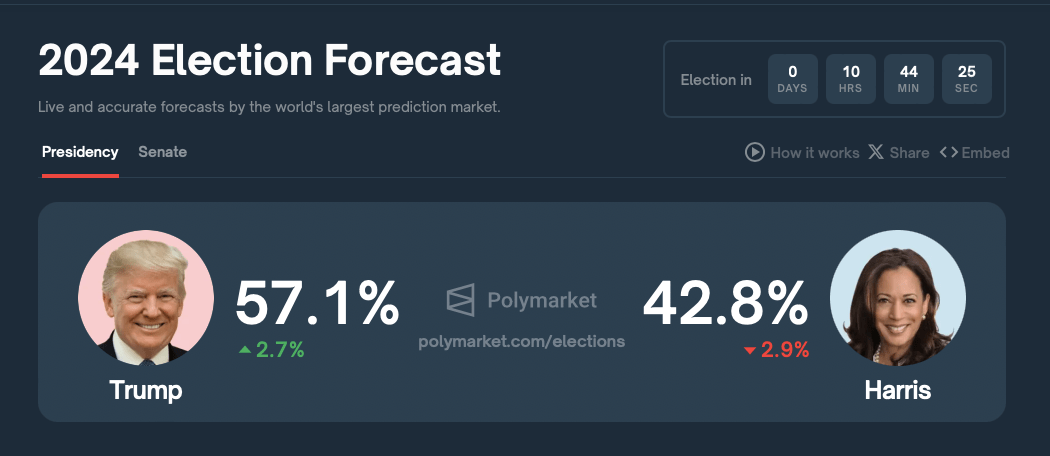
Task: Click the green up arrow under 57.1%
Action: 245,350
